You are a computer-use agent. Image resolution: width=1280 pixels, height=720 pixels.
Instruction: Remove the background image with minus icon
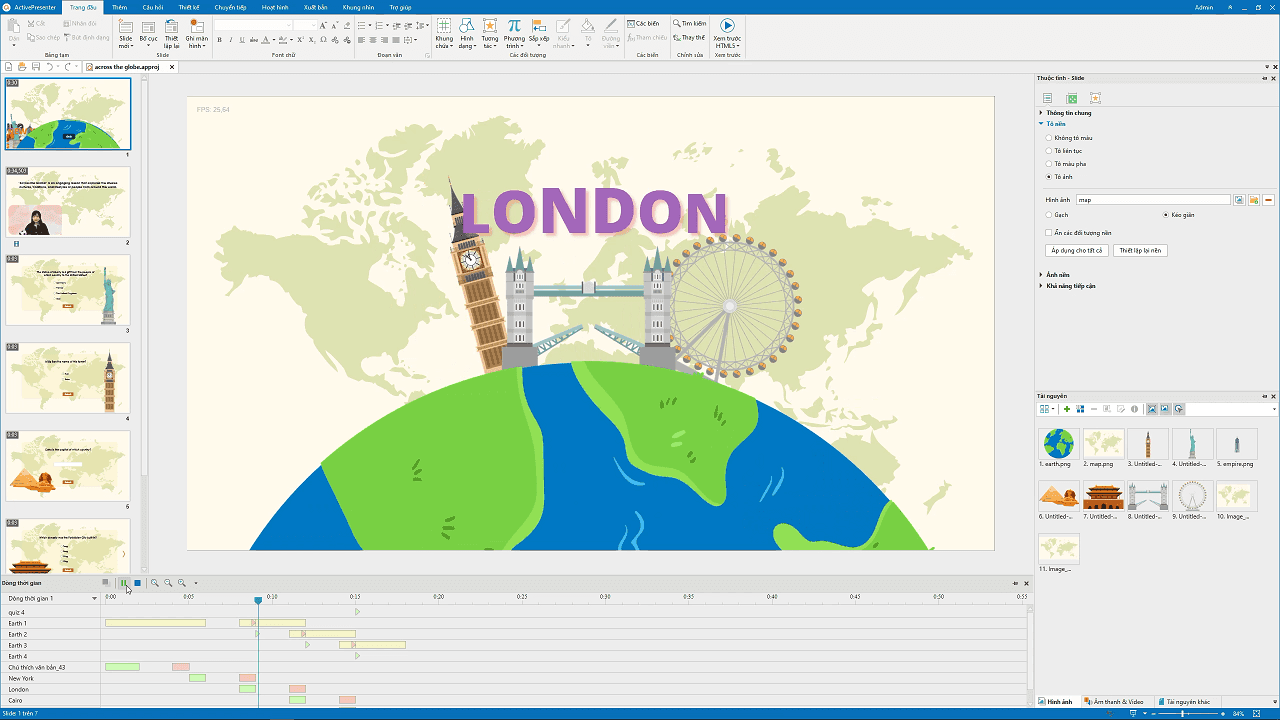click(x=1267, y=200)
